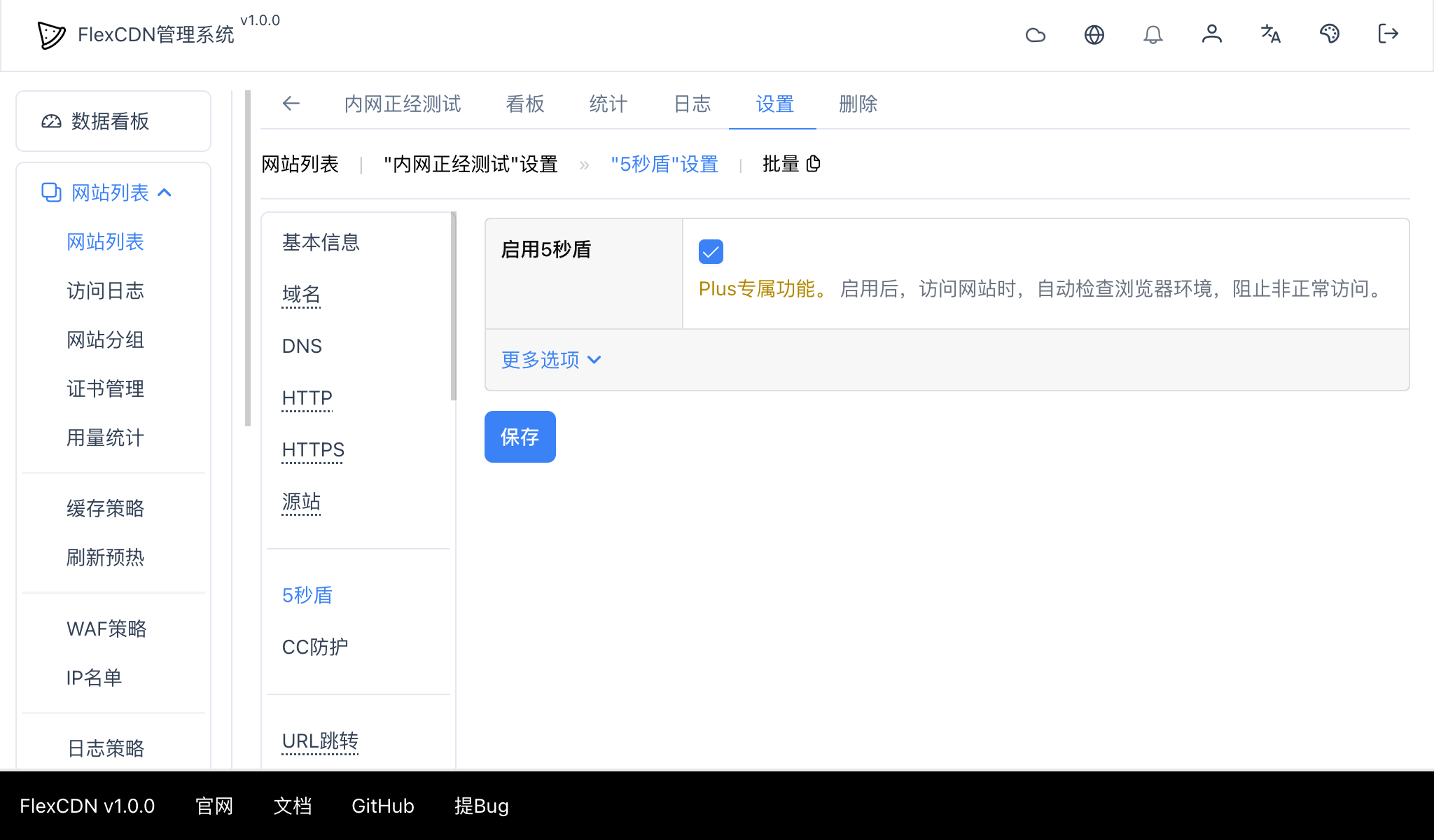Image resolution: width=1434 pixels, height=840 pixels.
Task: Click the dashboard gauge icon
Action: click(x=51, y=122)
